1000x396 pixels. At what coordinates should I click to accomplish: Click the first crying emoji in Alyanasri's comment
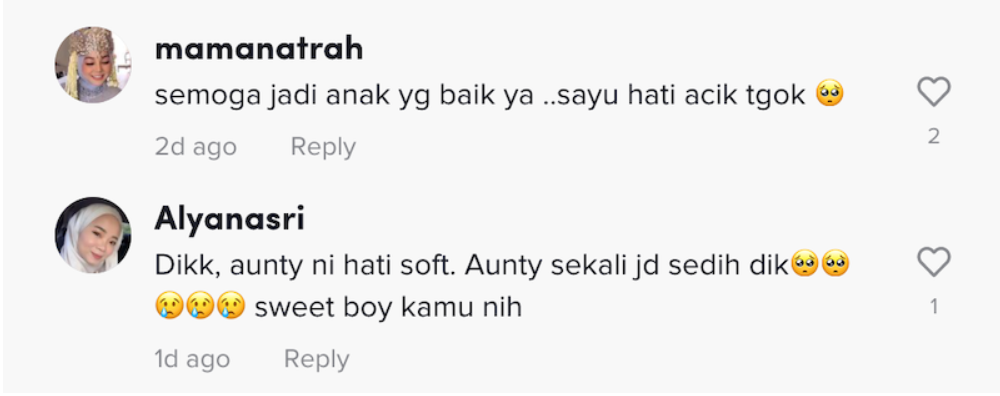(x=168, y=307)
